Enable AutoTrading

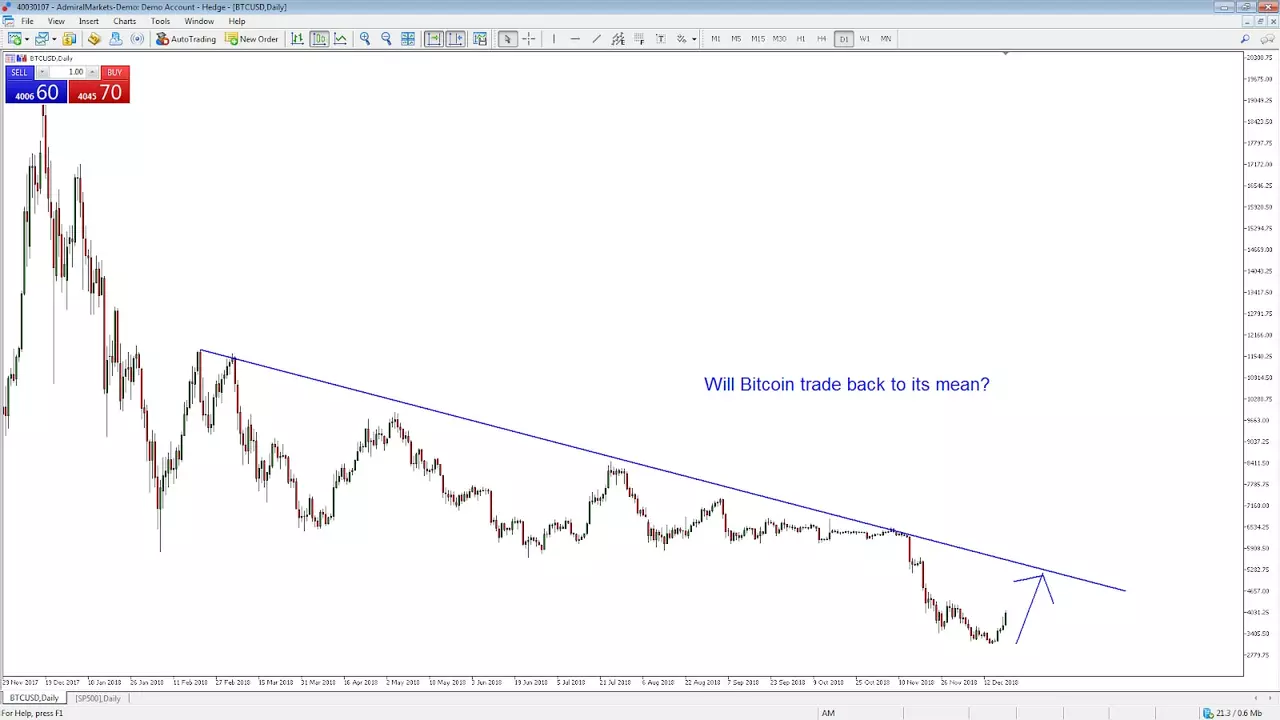click(x=186, y=39)
